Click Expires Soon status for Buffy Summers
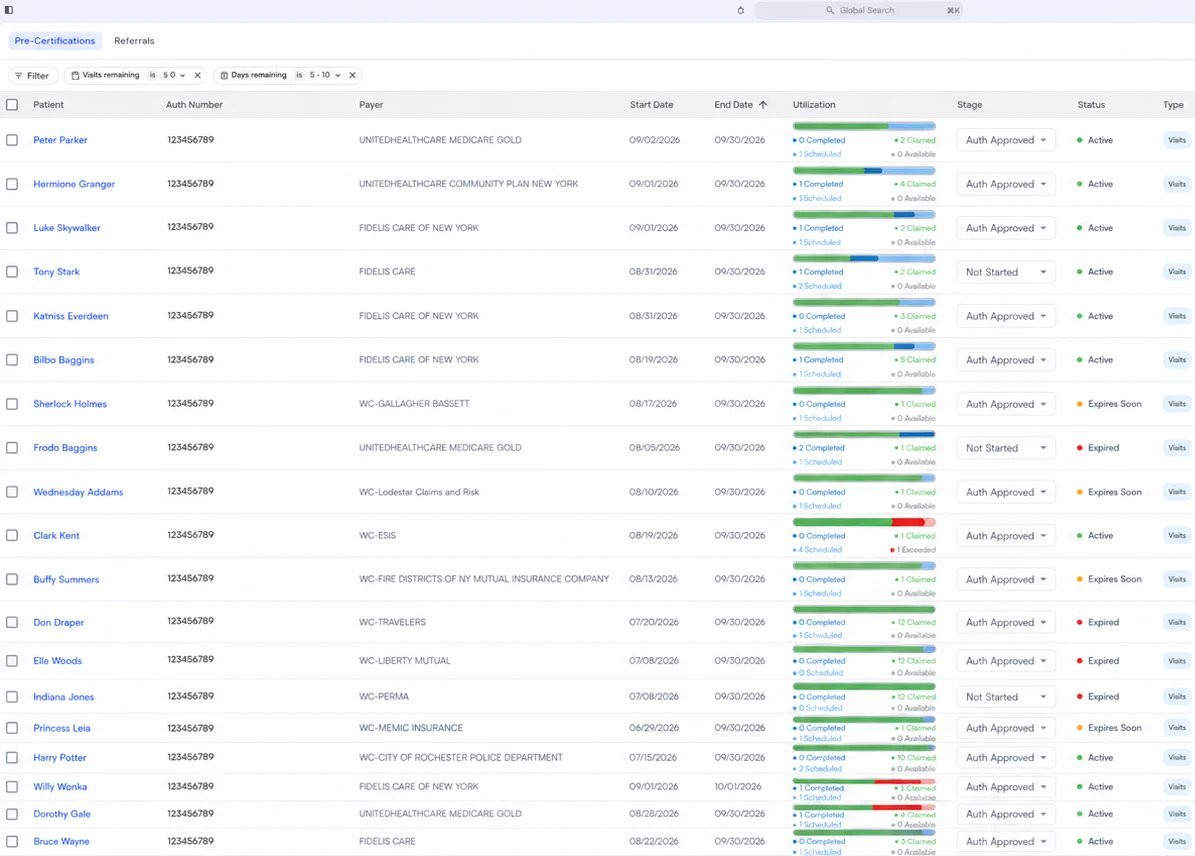This screenshot has width=1195, height=856. coord(1109,579)
